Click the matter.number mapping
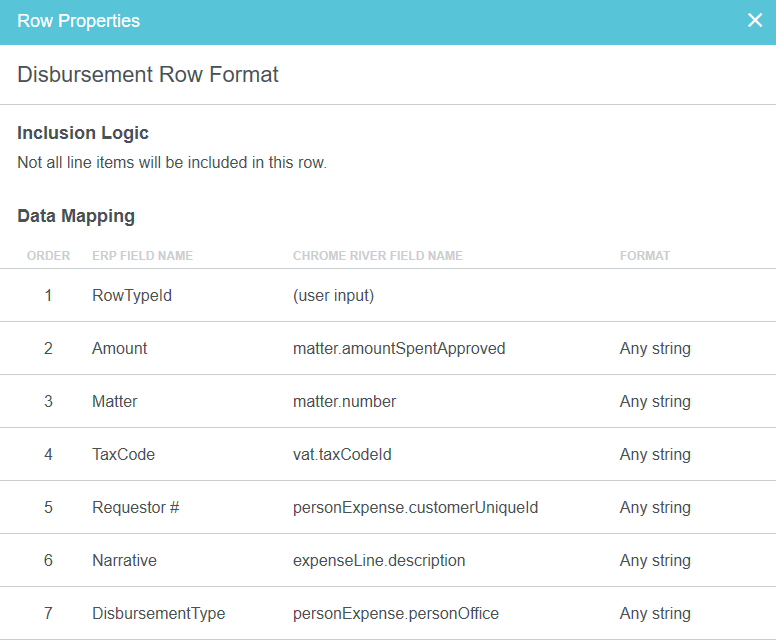 point(344,401)
